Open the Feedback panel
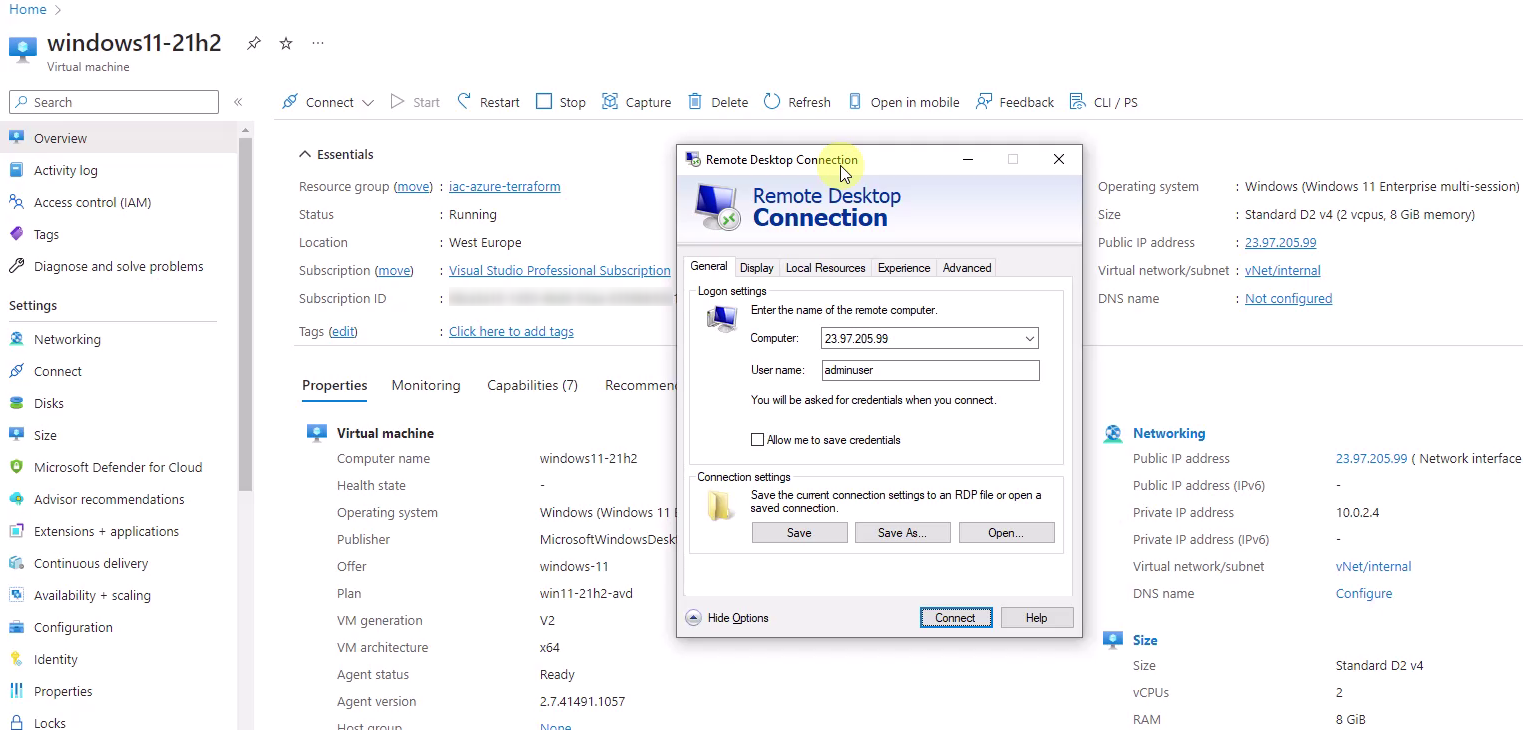Image resolution: width=1523 pixels, height=730 pixels. 1015,102
